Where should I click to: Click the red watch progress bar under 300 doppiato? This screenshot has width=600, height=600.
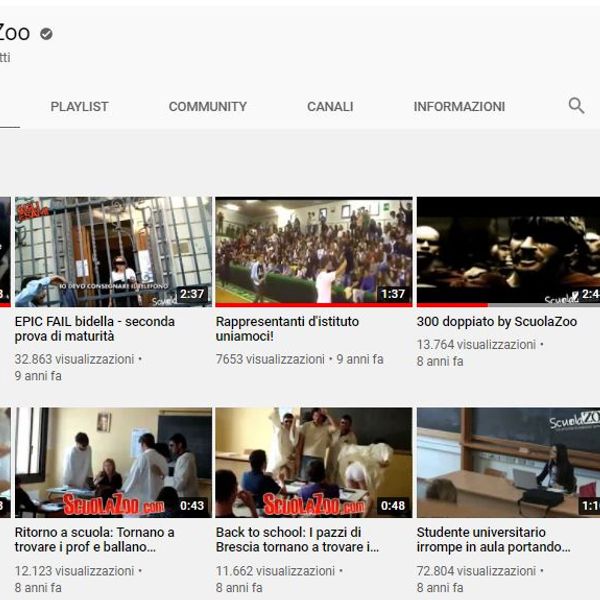coord(452,305)
